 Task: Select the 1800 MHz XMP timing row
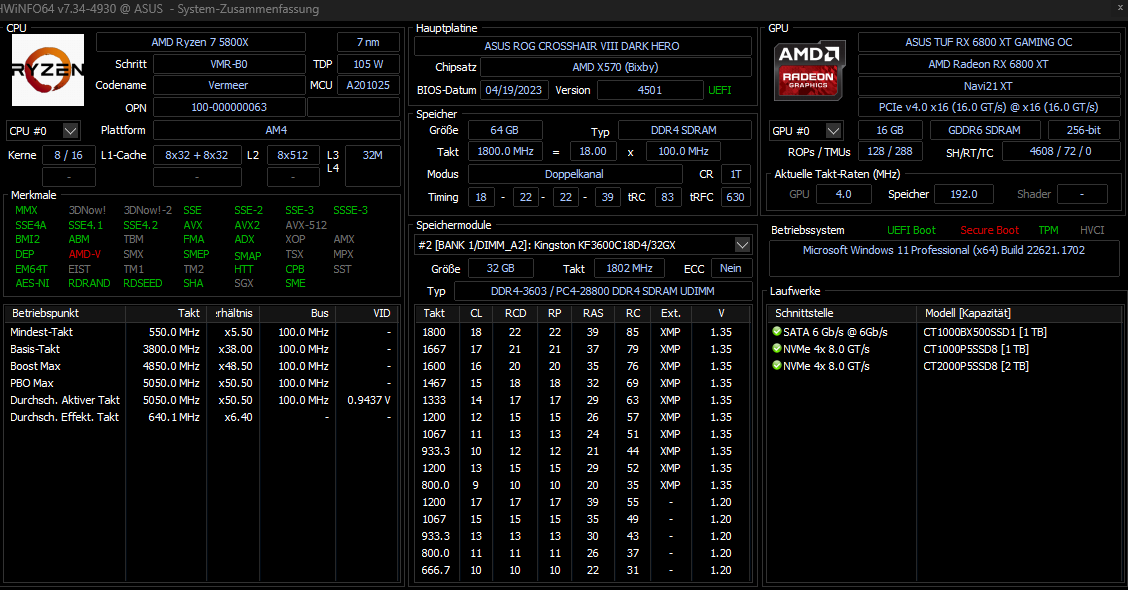[583, 332]
